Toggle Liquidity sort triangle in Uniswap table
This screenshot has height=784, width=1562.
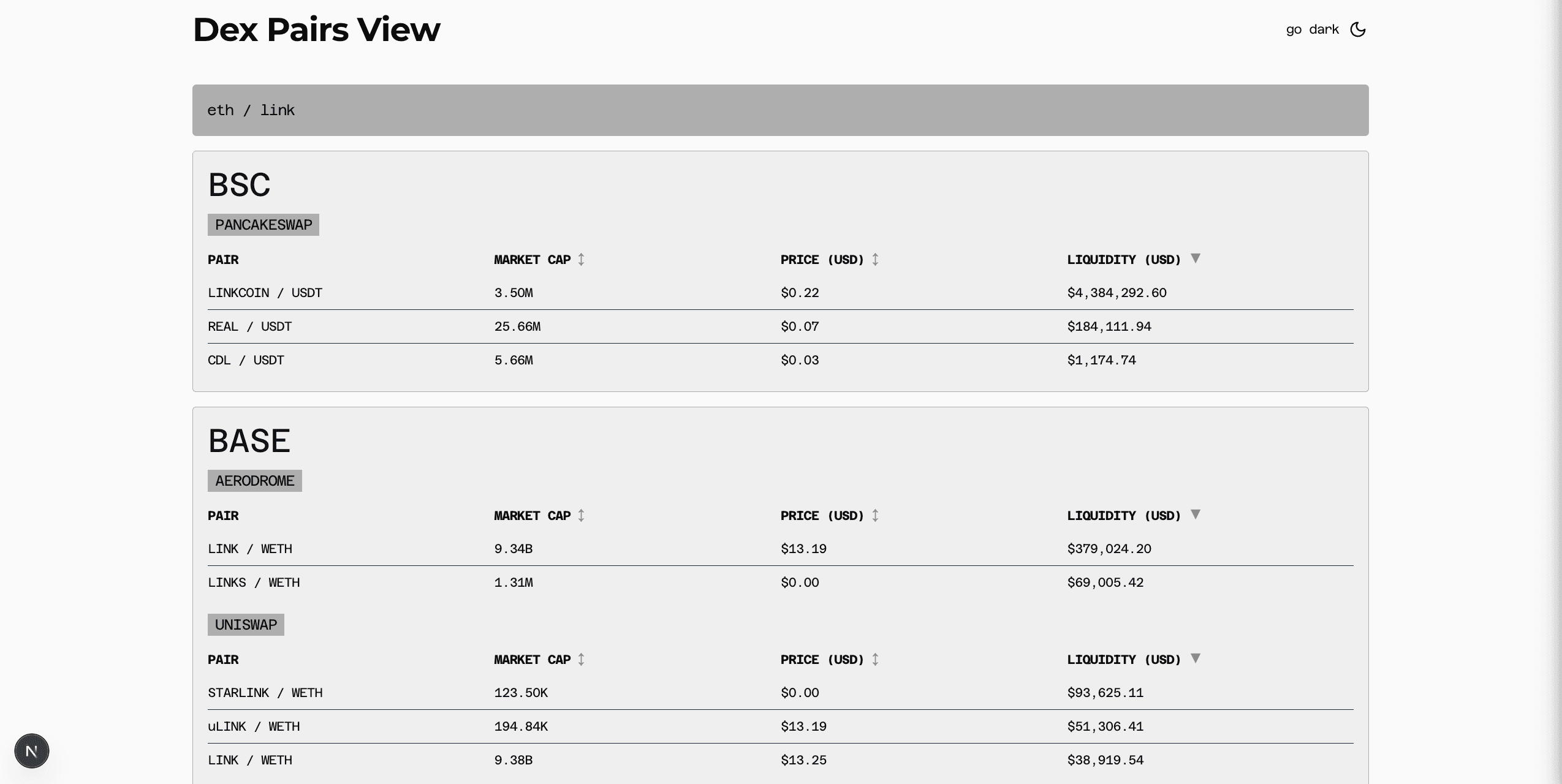point(1196,658)
